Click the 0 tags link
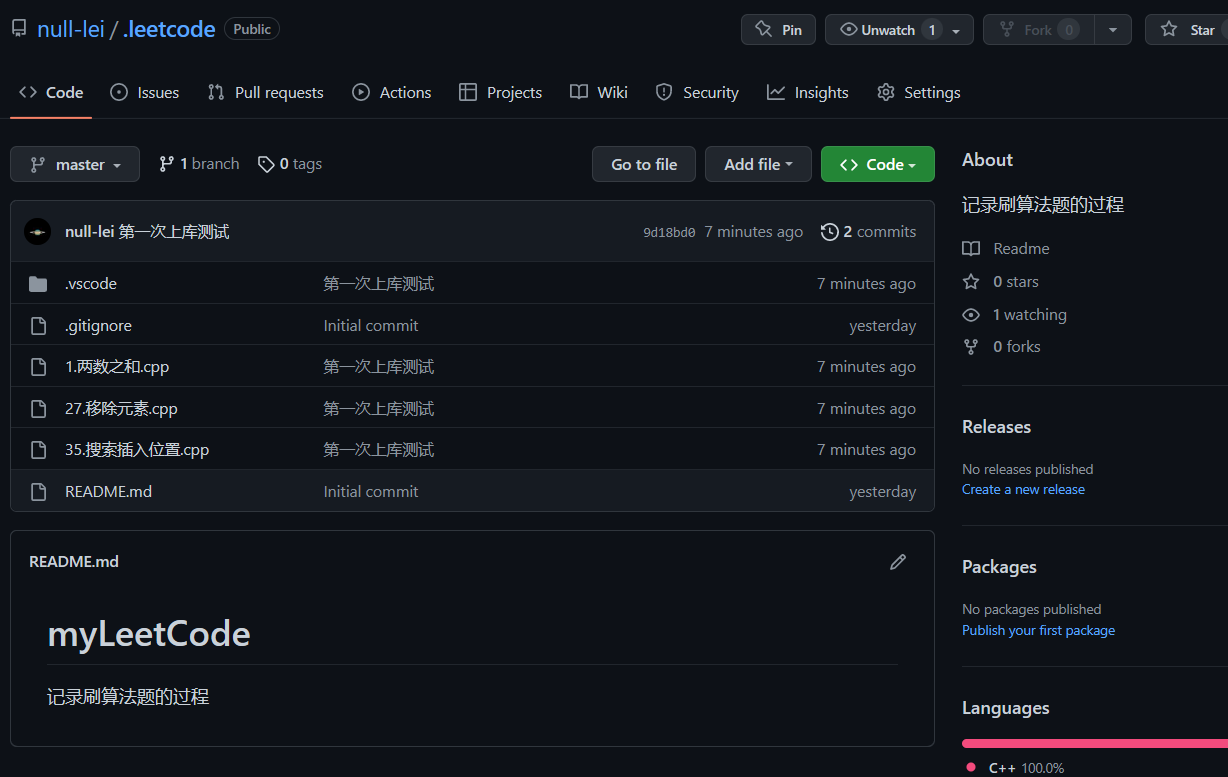 pyautogui.click(x=290, y=164)
